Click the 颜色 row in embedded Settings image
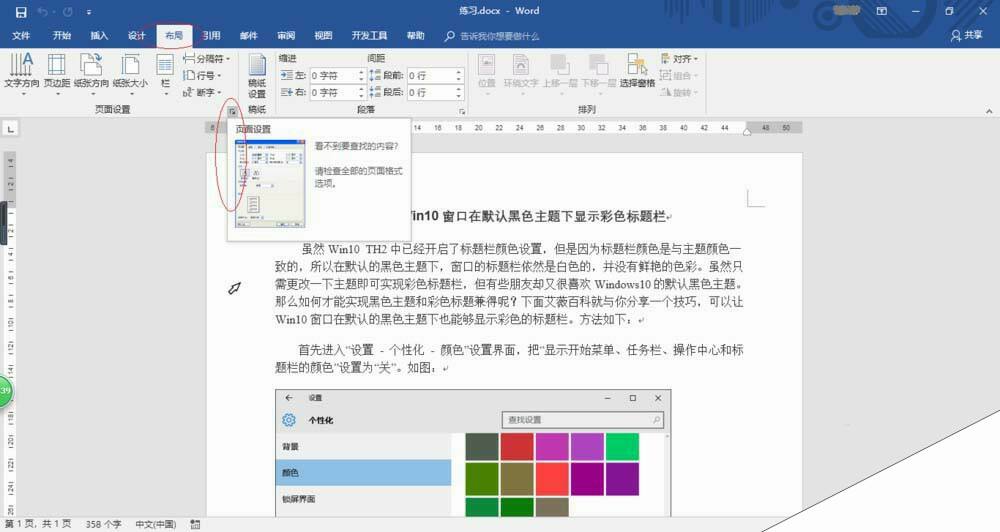The image size is (1000, 532). pyautogui.click(x=364, y=473)
